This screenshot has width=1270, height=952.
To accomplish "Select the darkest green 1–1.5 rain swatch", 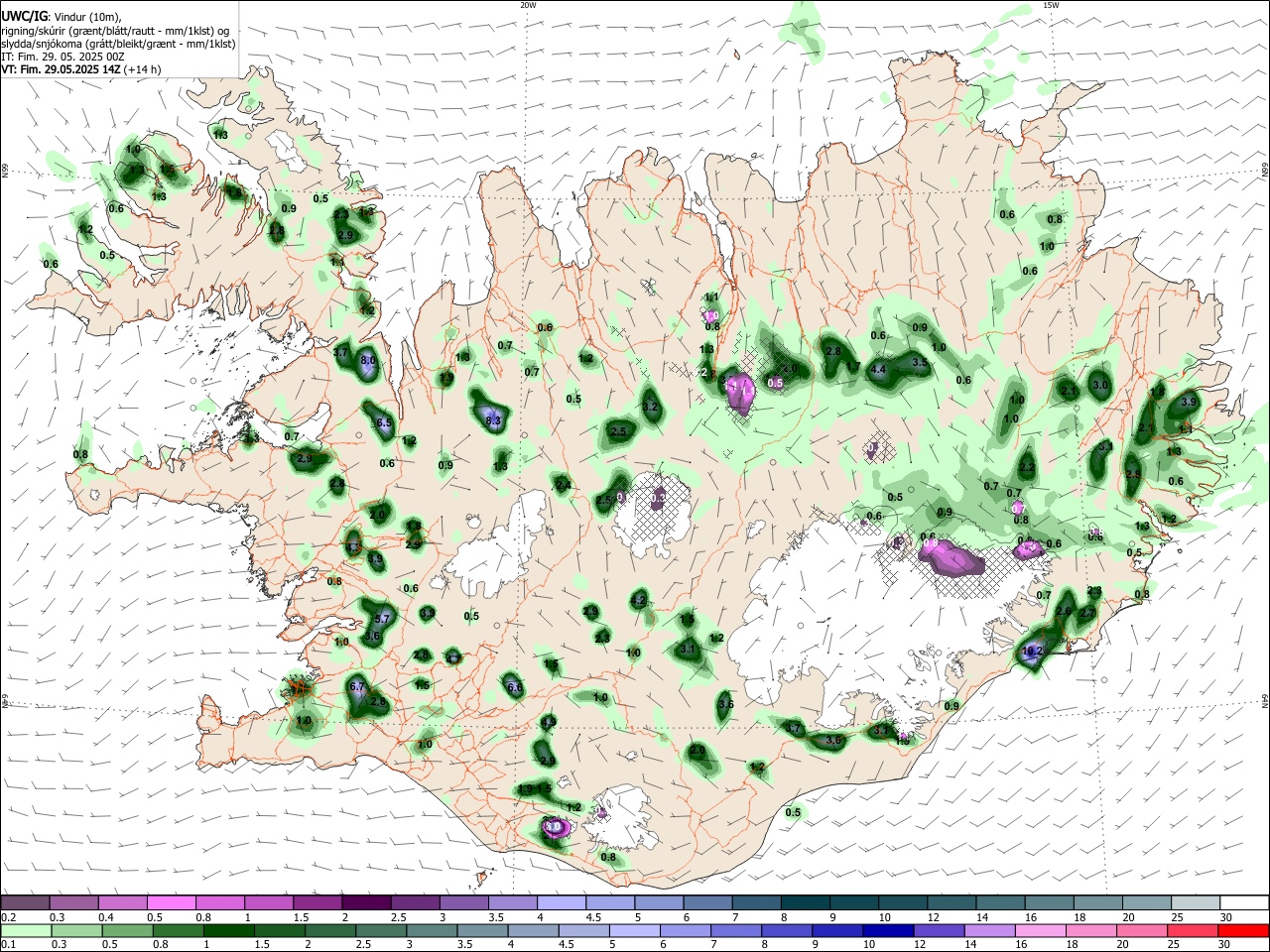I will point(228,931).
